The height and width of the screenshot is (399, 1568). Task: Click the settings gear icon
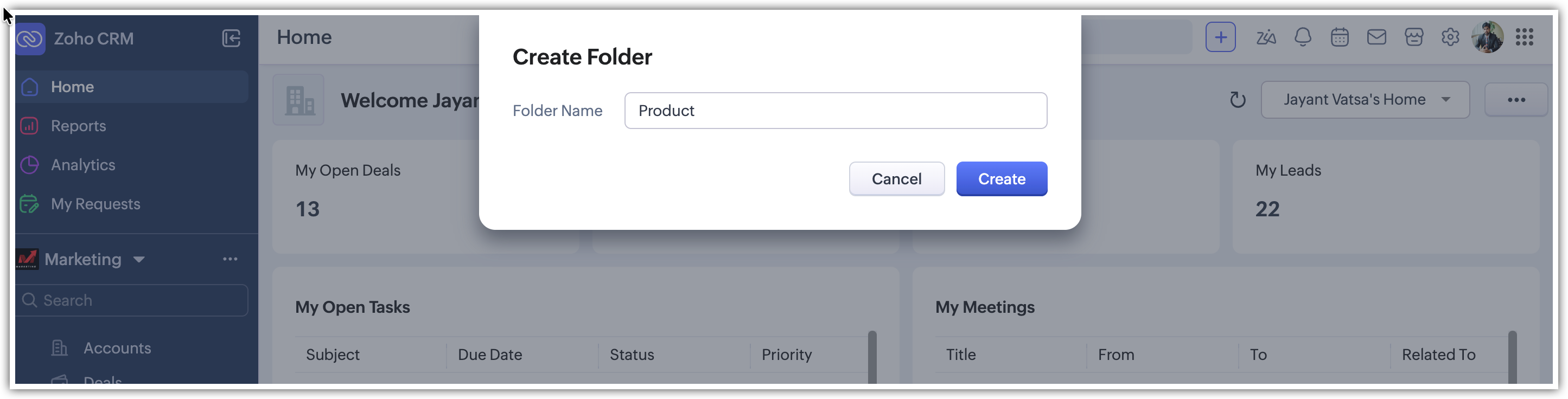pyautogui.click(x=1450, y=38)
